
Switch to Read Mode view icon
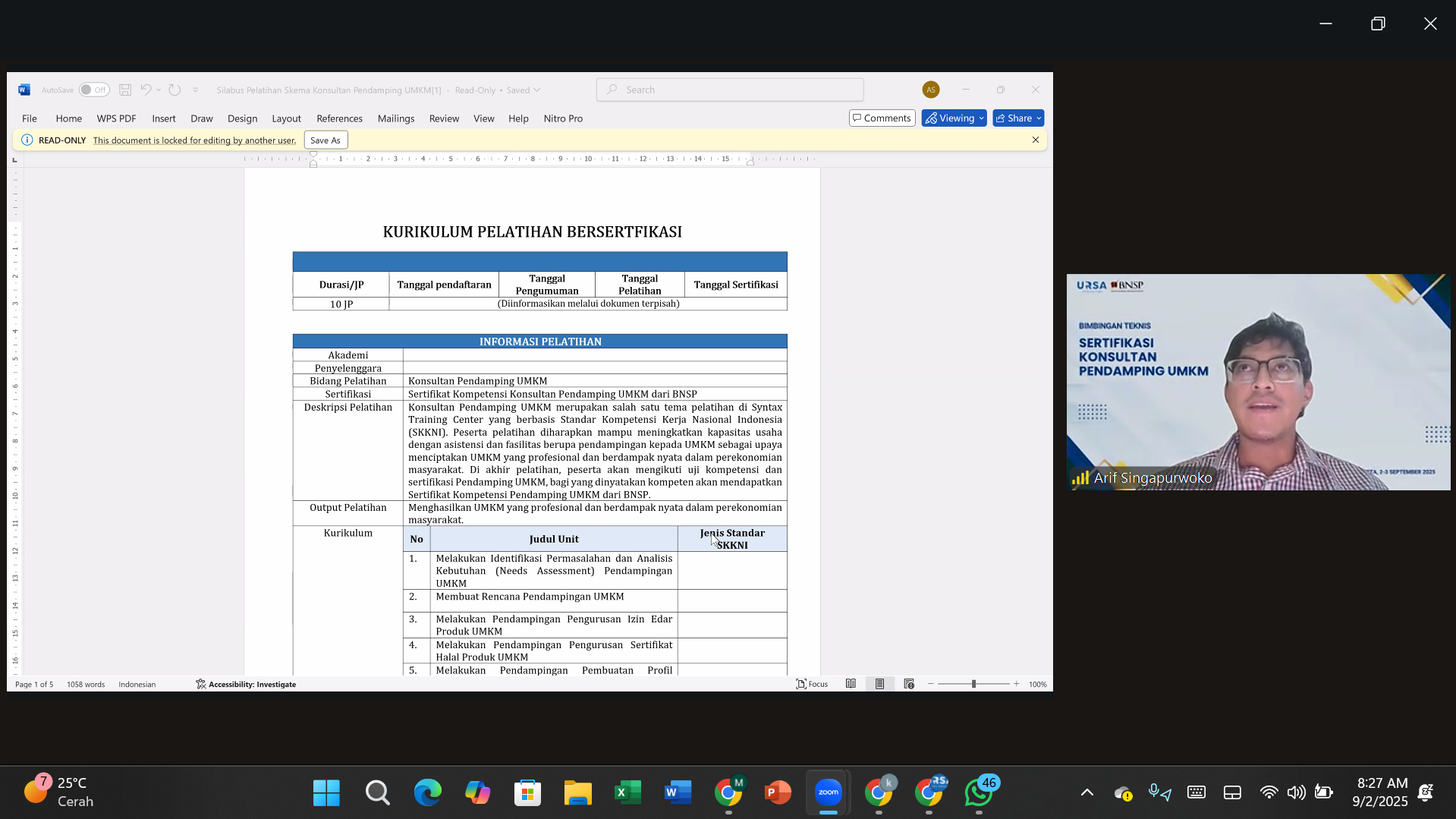click(851, 684)
